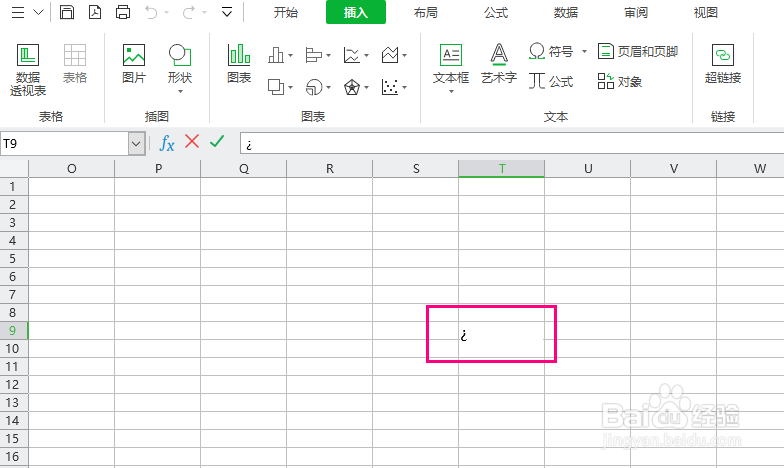The image size is (784, 468).
Task: Expand the column chart dropdown arrow
Action: [290, 56]
